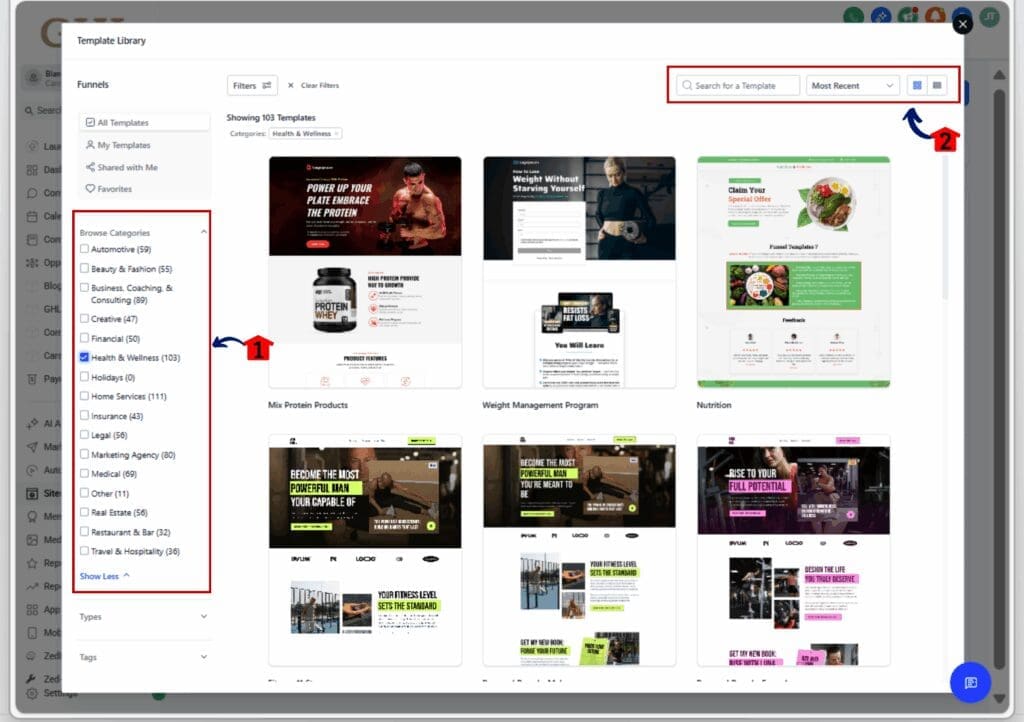1024x722 pixels.
Task: Open the floating chat bubble icon
Action: [x=970, y=683]
